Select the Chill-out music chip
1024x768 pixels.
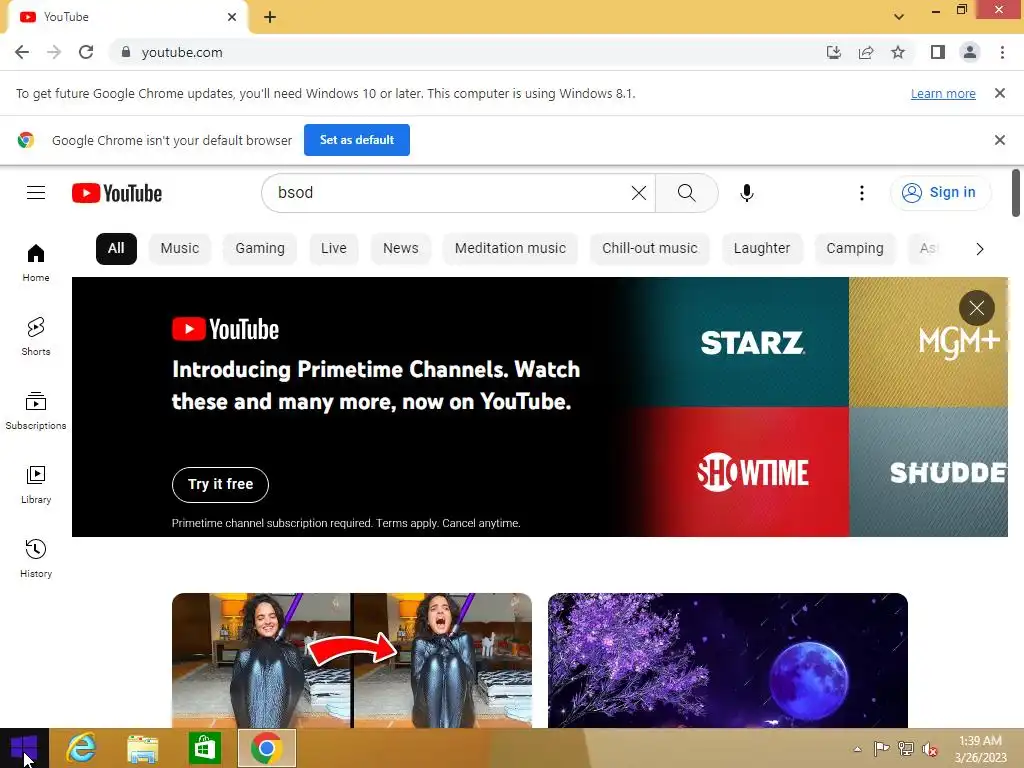pos(650,248)
